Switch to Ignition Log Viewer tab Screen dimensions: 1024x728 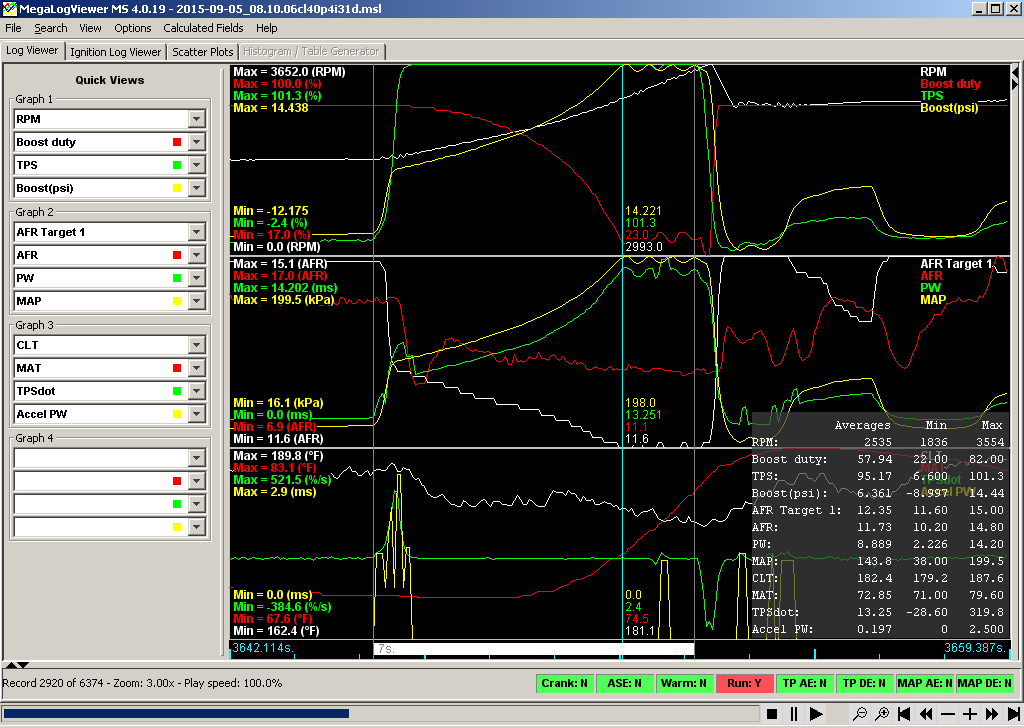click(x=116, y=52)
